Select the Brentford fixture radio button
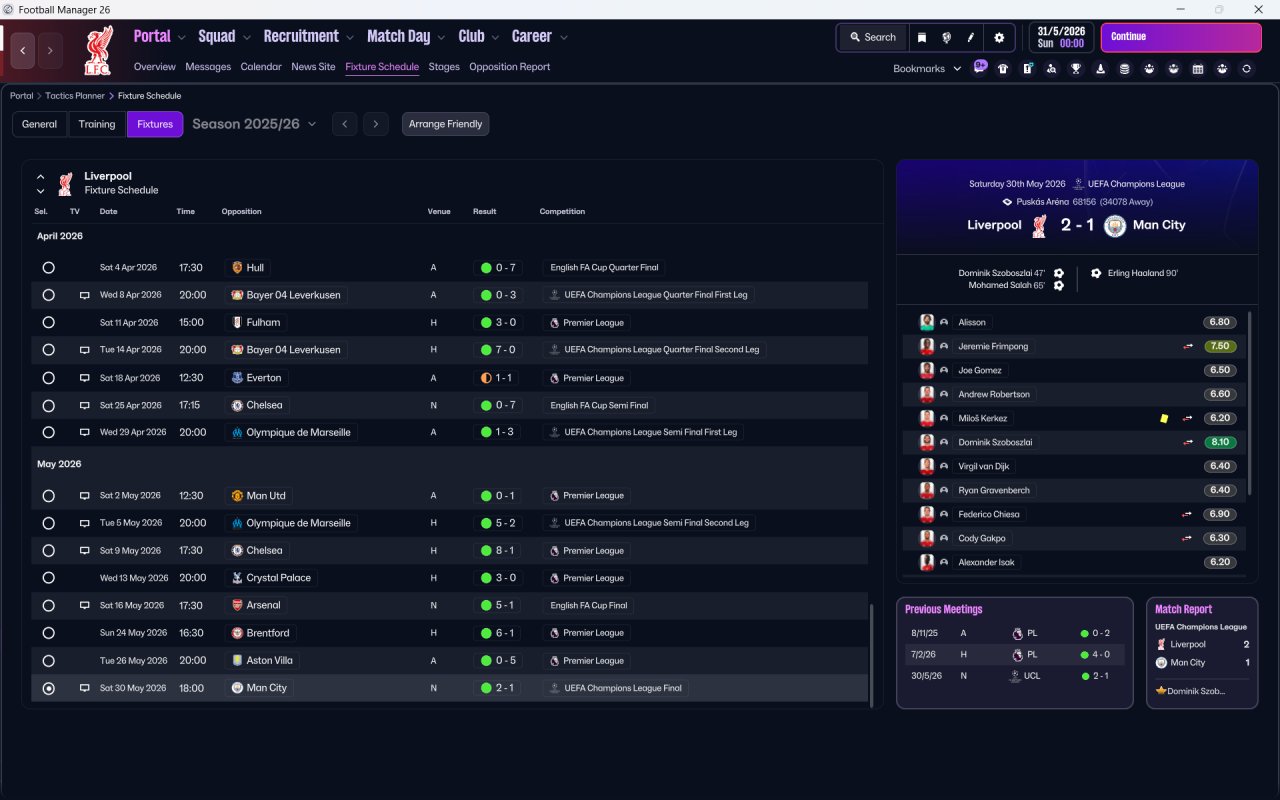1280x800 pixels. click(48, 633)
